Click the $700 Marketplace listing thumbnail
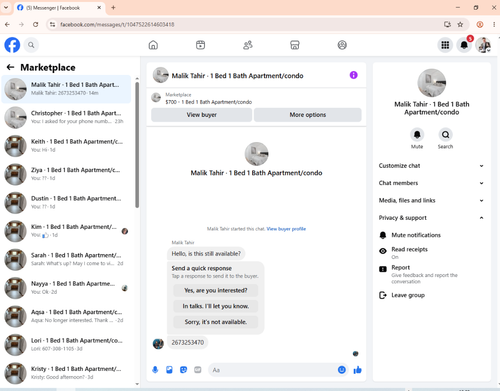 [156, 98]
